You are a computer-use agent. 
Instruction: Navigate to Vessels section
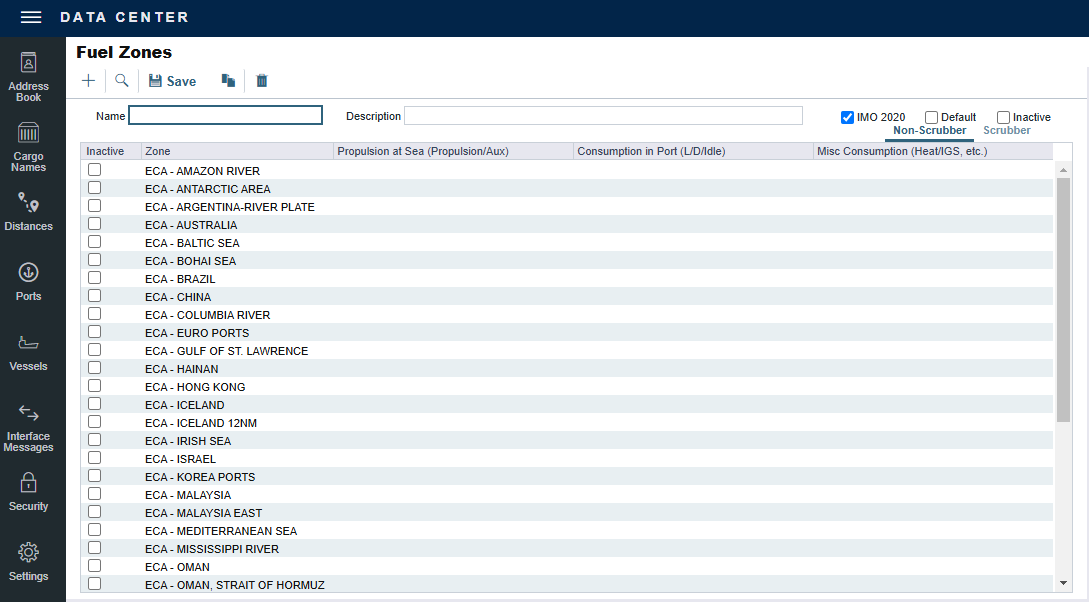(x=29, y=352)
